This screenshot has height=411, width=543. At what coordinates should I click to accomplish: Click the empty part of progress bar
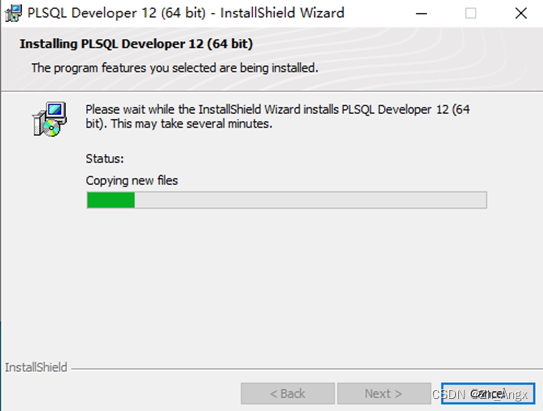click(x=310, y=200)
